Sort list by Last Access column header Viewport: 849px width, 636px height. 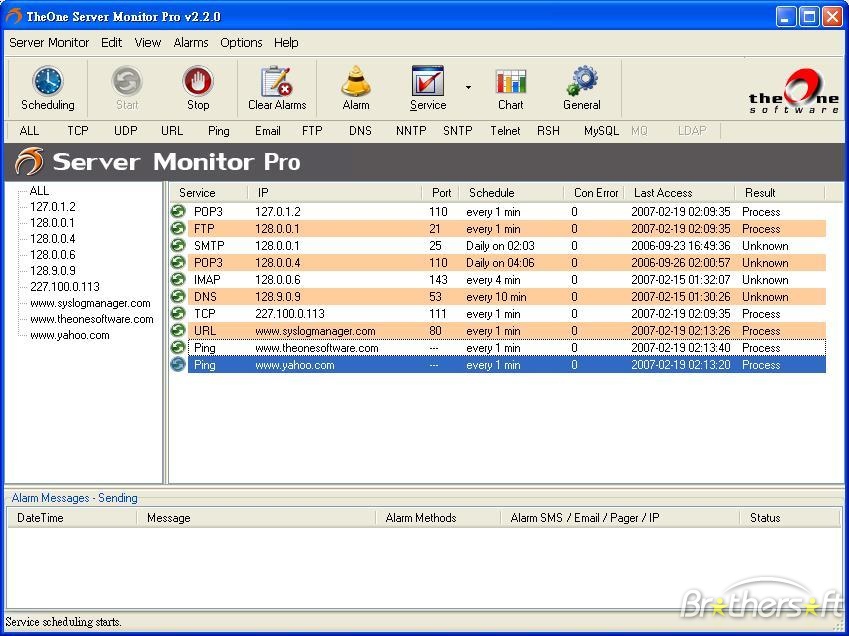coord(679,193)
